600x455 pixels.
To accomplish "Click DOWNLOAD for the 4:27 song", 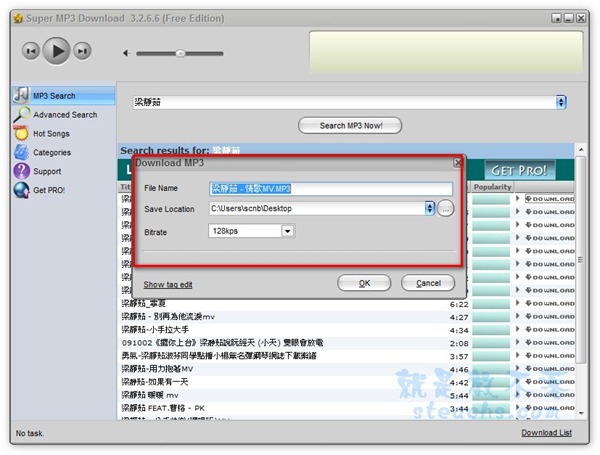I will point(549,316).
